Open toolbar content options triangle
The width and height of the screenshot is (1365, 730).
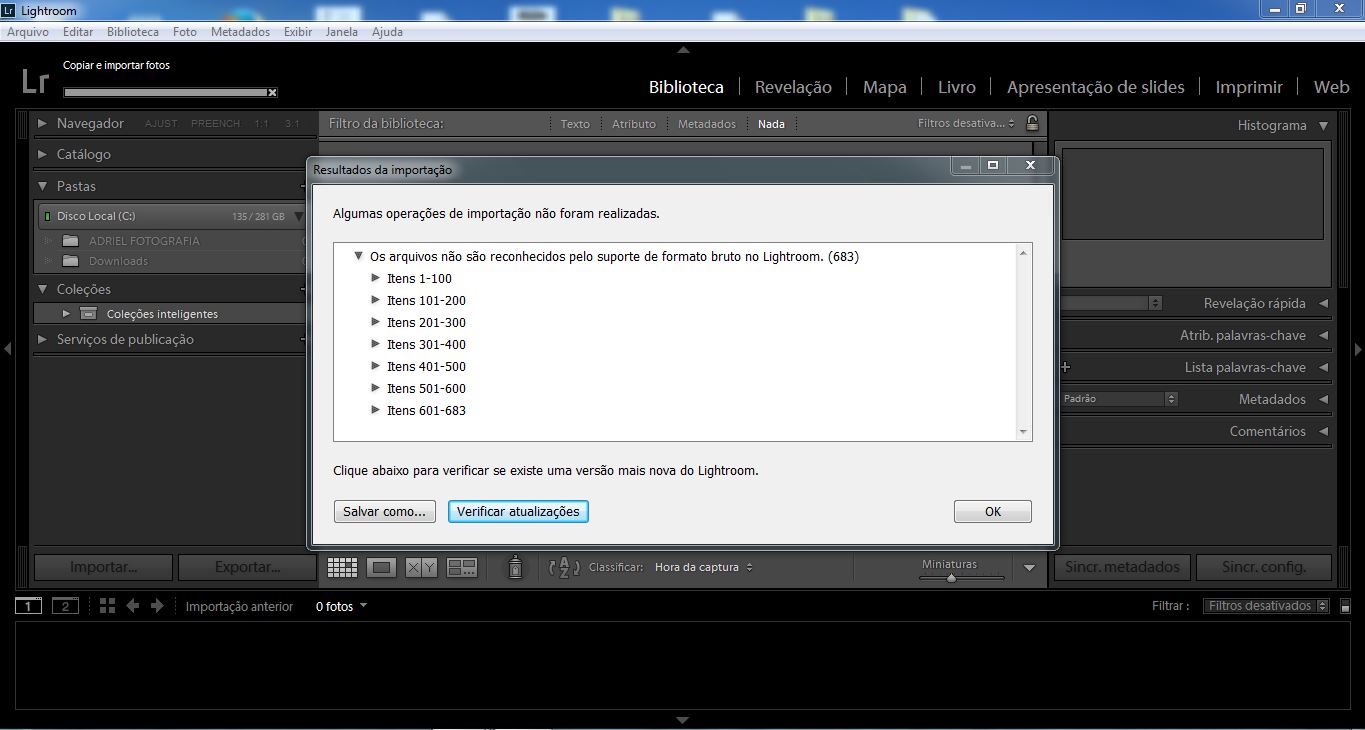click(1029, 568)
